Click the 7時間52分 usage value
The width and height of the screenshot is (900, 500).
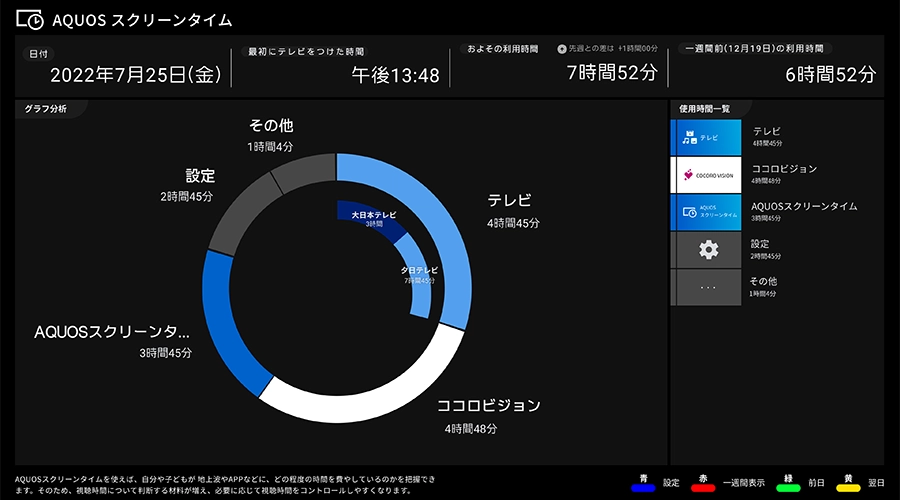click(612, 72)
